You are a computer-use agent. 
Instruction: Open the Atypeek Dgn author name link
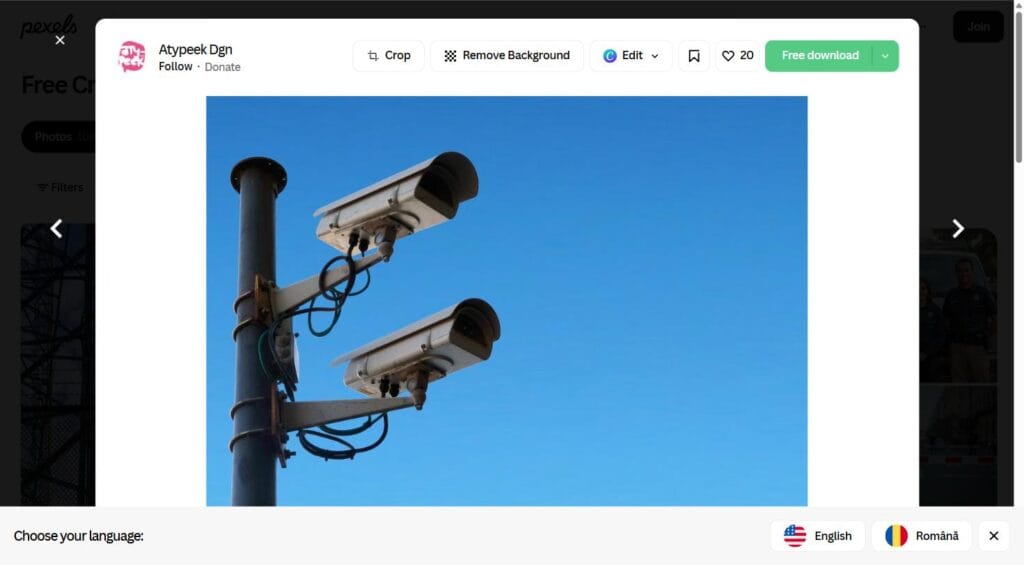tap(195, 50)
